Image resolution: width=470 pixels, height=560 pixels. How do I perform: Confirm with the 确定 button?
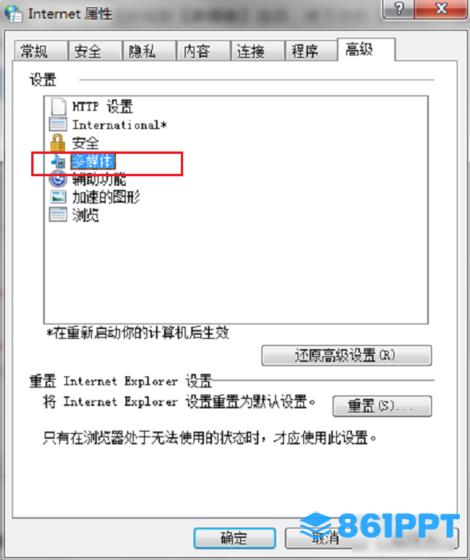point(234,538)
